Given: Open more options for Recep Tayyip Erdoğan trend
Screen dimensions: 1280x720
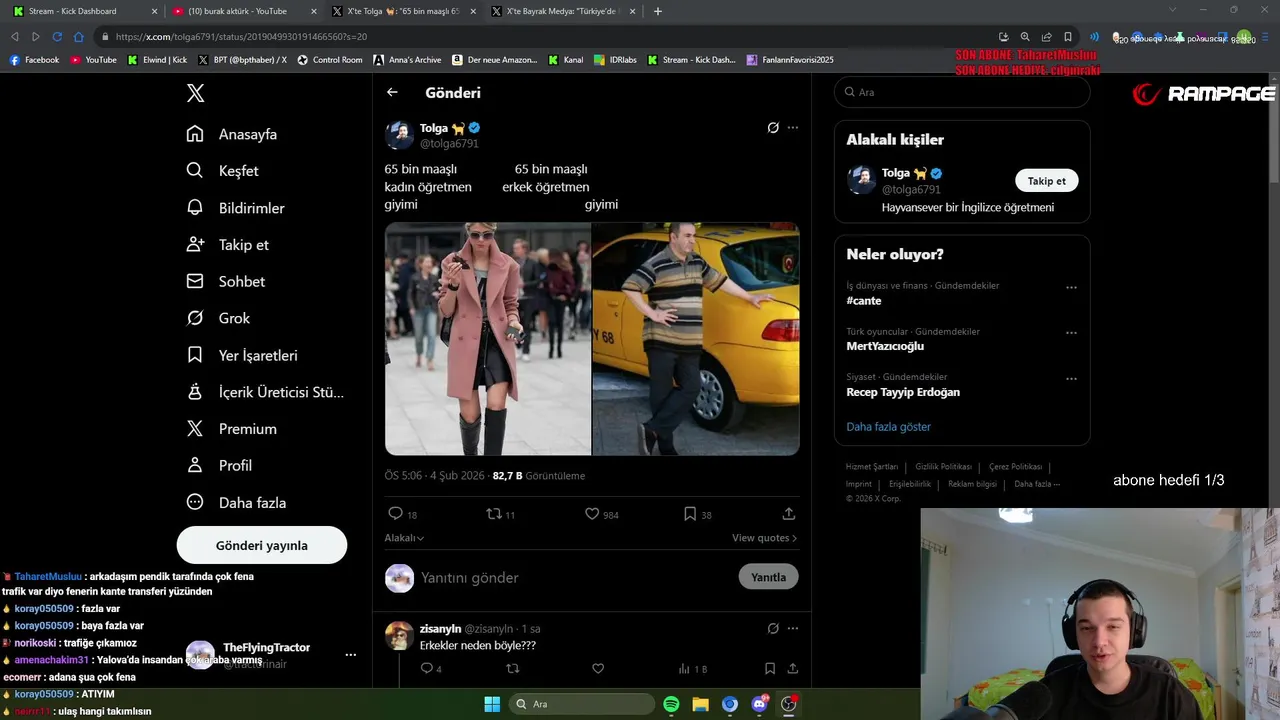Looking at the screenshot, I should click(1071, 379).
